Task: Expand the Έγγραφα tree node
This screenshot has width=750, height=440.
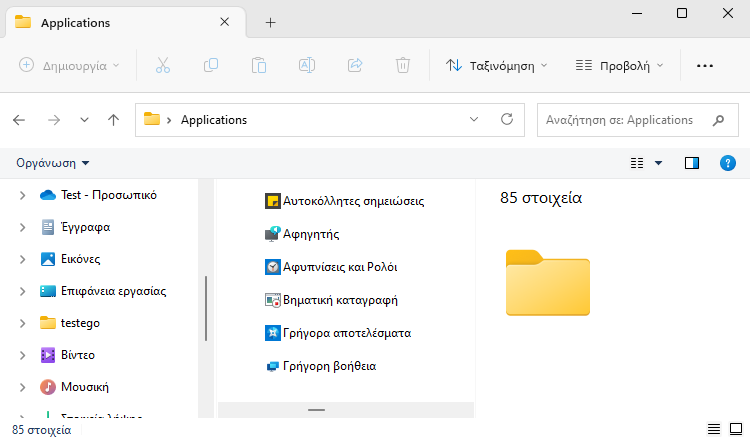Action: [x=22, y=227]
